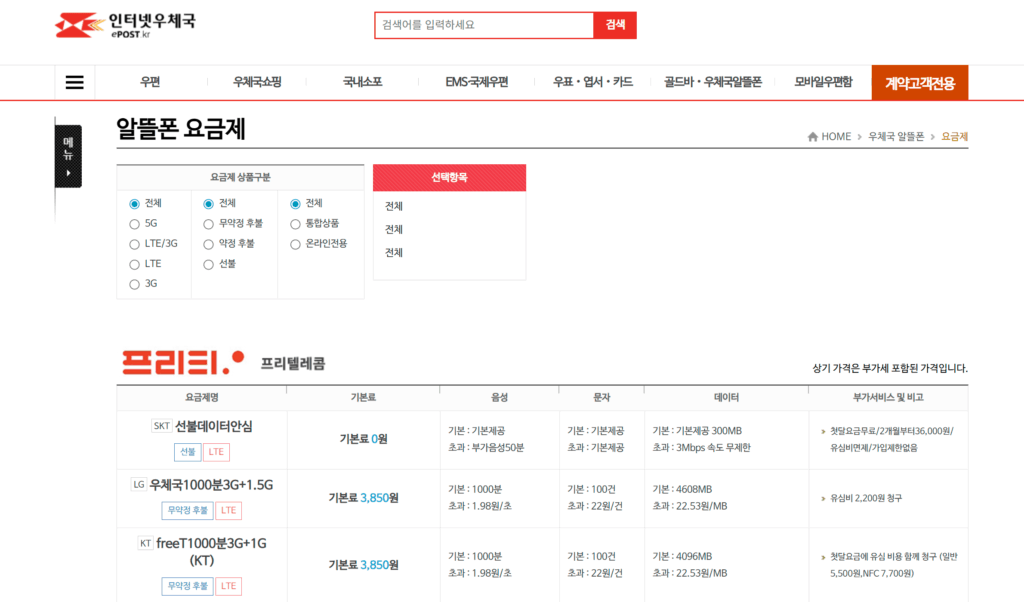Select the 5G radio button
Viewport: 1024px width, 602px height.
[x=135, y=224]
